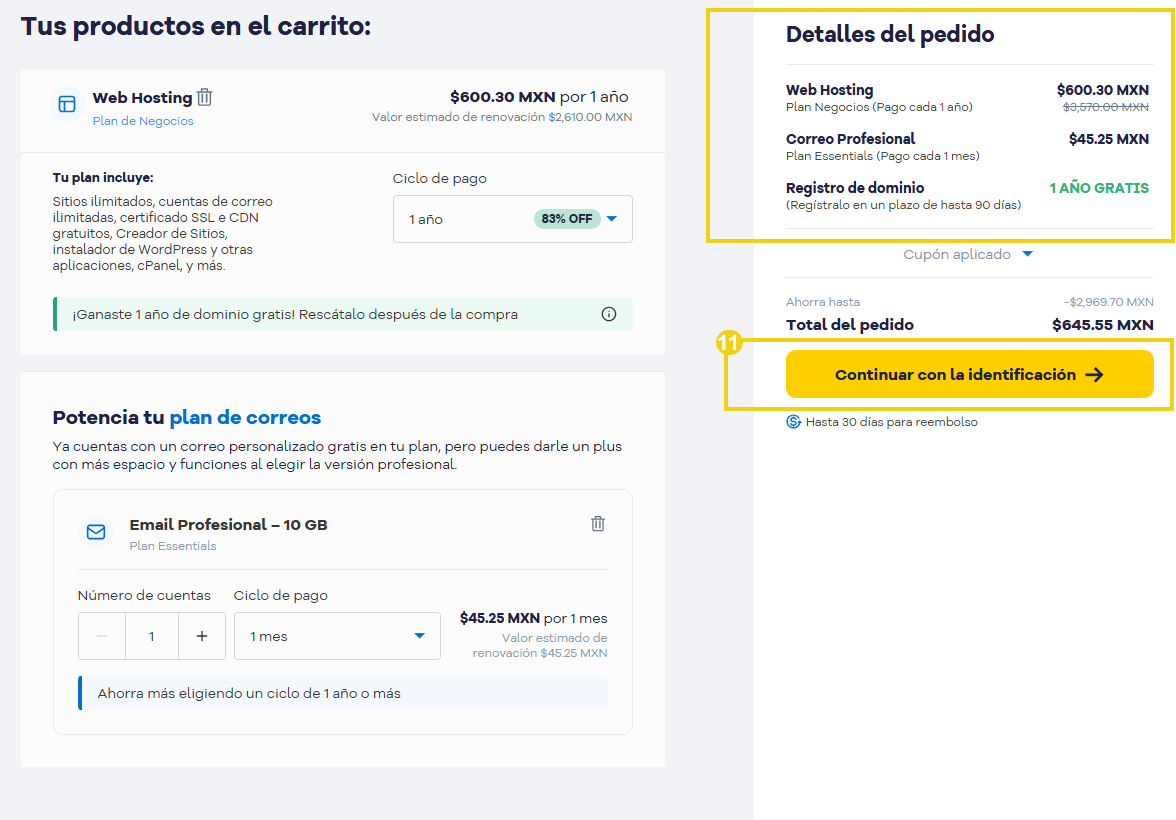Click 'Valor estimado de renovación $2,610.00 MXN'
This screenshot has width=1176, height=820.
coord(502,117)
